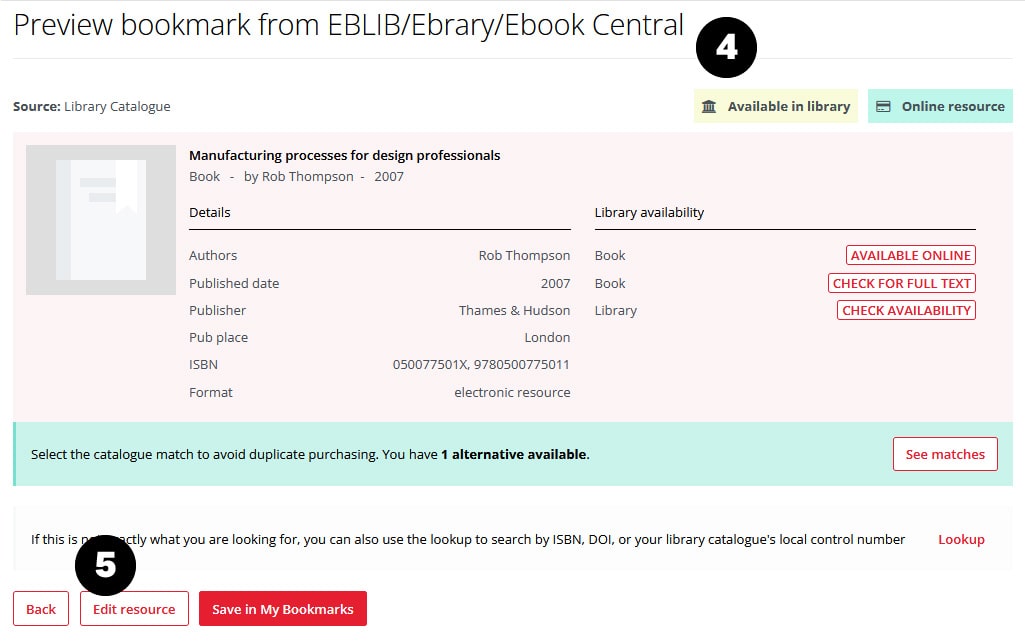Screen dimensions: 1025x643
Task: Click the Online resource label text
Action: tap(952, 107)
